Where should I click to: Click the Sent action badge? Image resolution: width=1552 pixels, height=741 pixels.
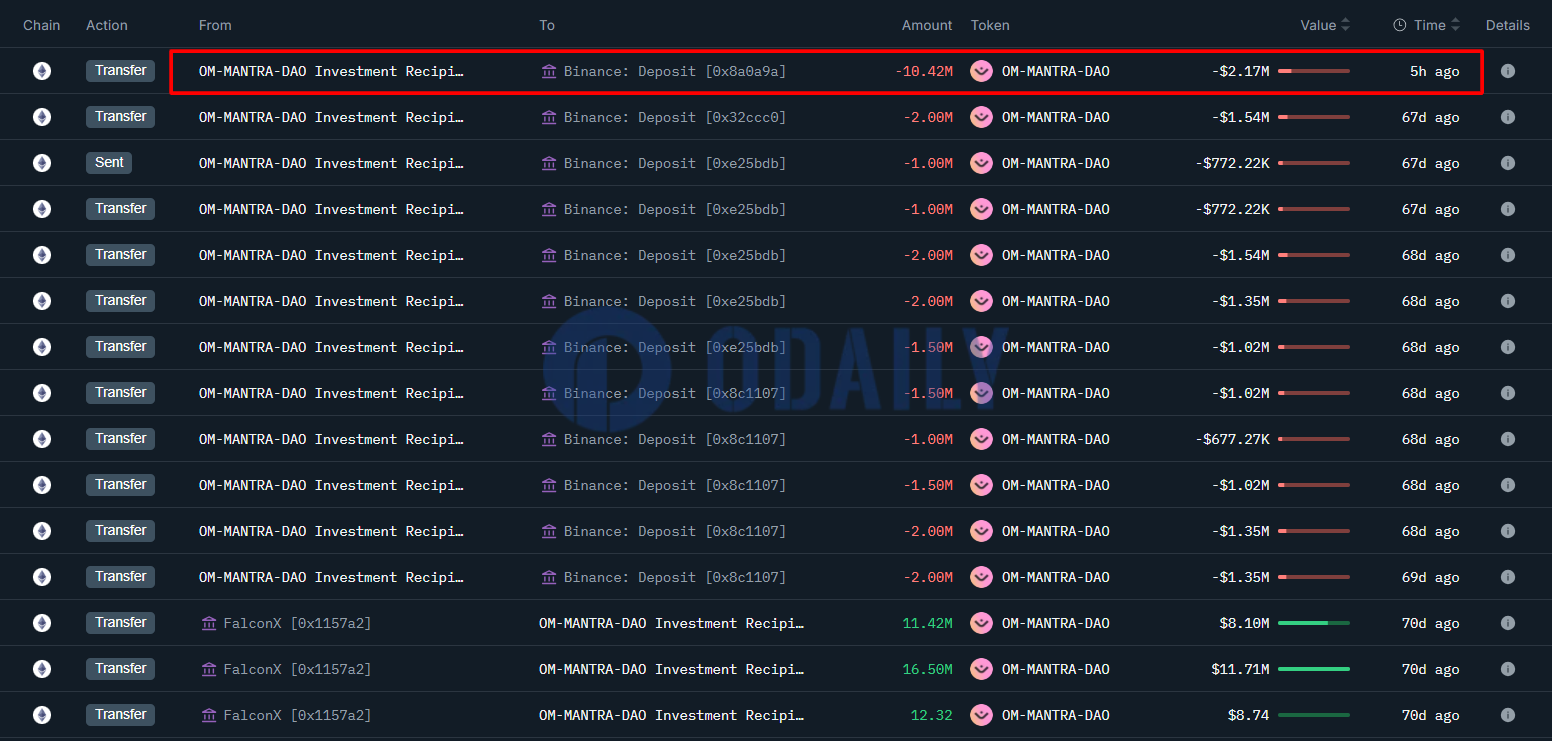coord(109,163)
